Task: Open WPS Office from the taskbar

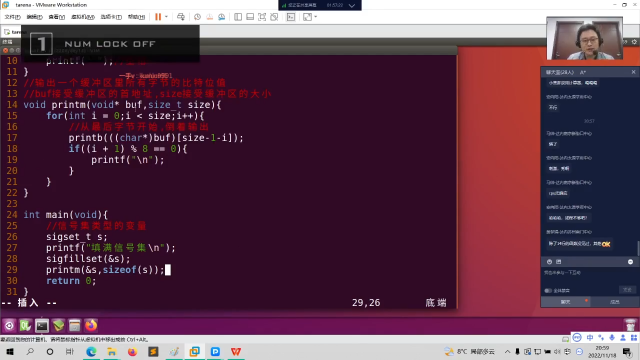Action: coord(236,351)
